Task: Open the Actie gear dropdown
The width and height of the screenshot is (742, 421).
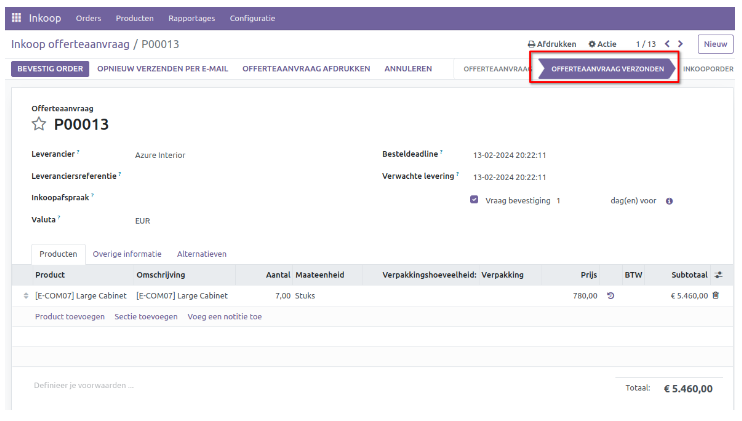Action: pos(603,44)
